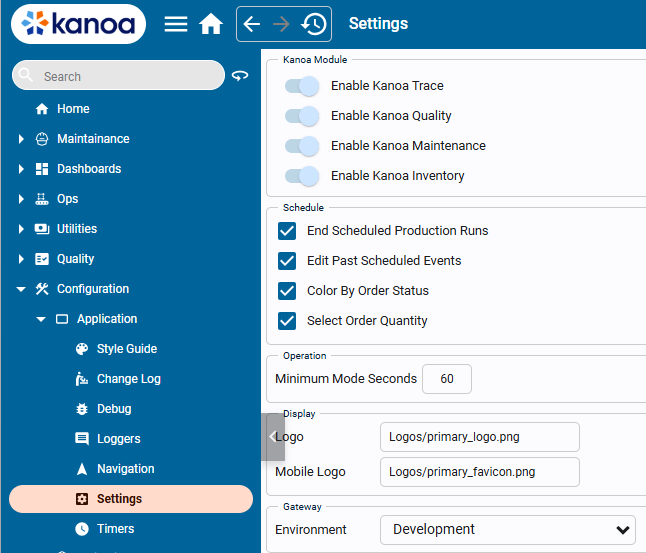Open Debug page
Viewport: 646px width, 553px height.
(x=114, y=409)
